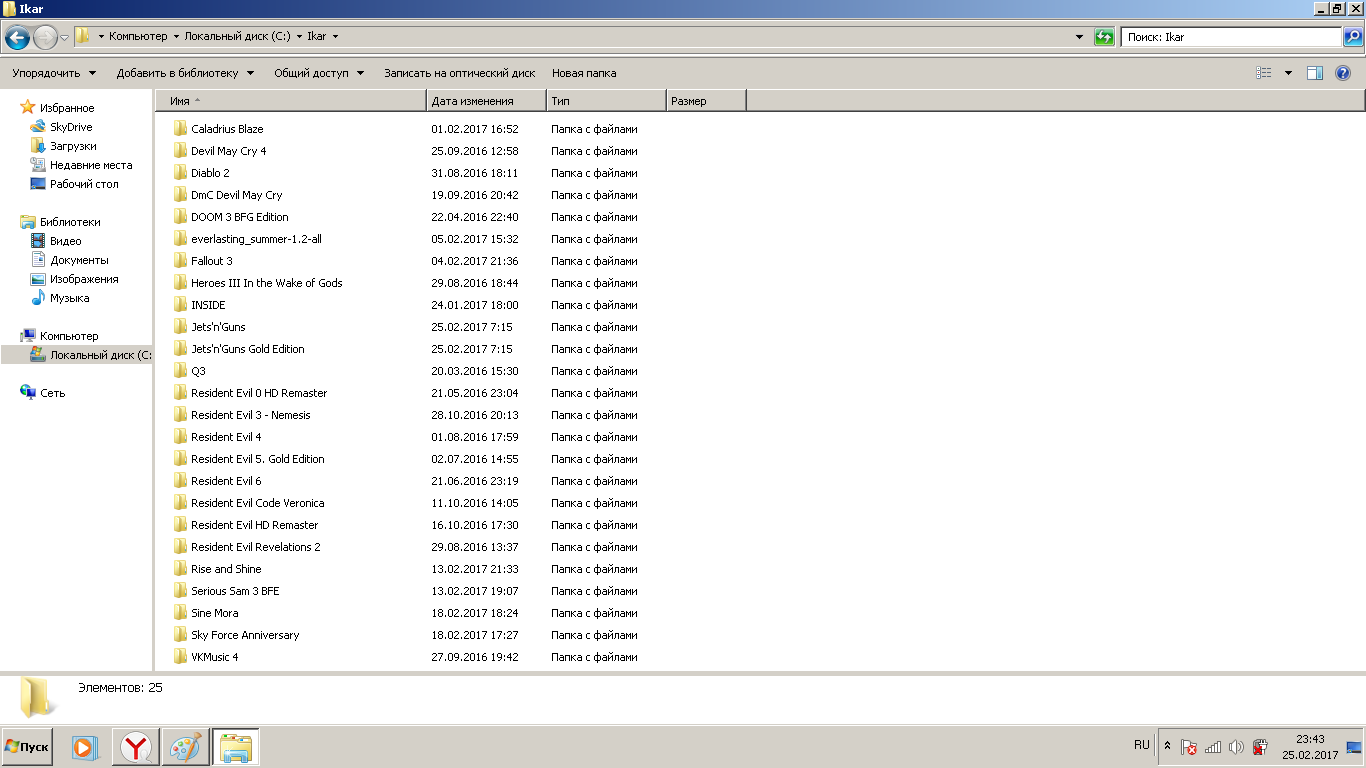Click the refresh icon beside the address bar
Image resolution: width=1366 pixels, height=768 pixels.
1104,37
